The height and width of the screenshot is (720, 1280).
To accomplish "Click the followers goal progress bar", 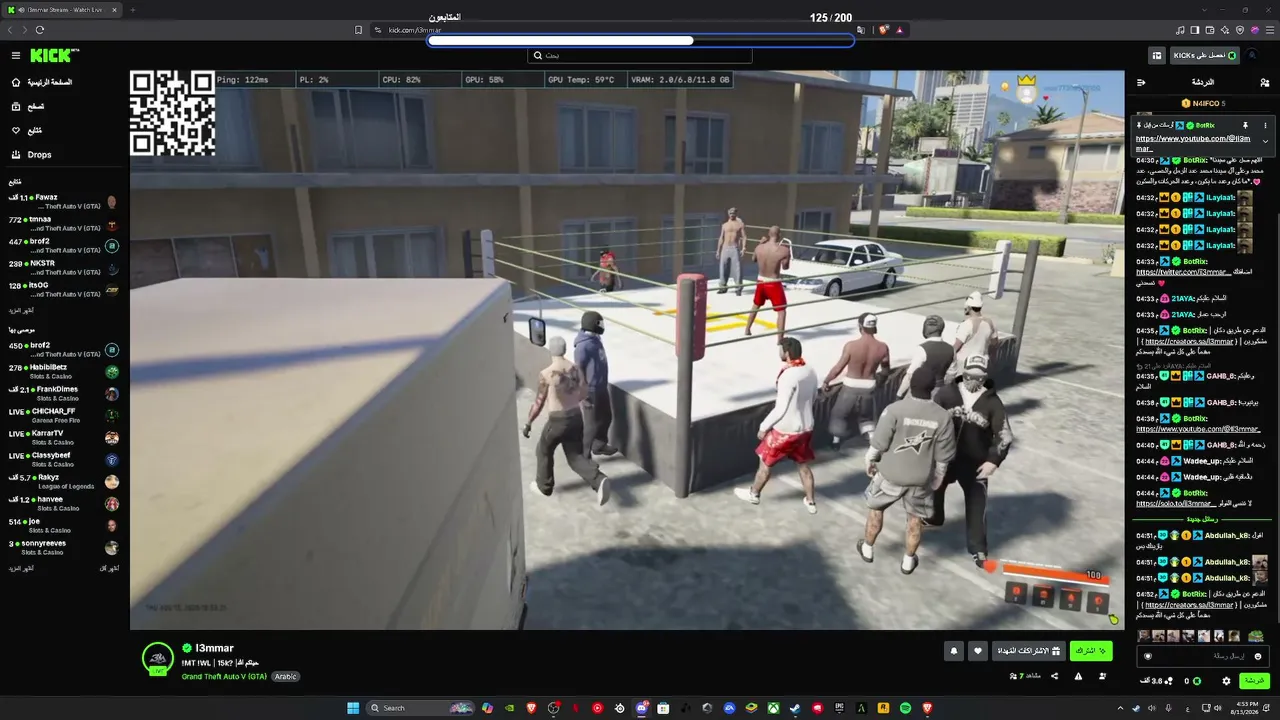I will tap(641, 41).
